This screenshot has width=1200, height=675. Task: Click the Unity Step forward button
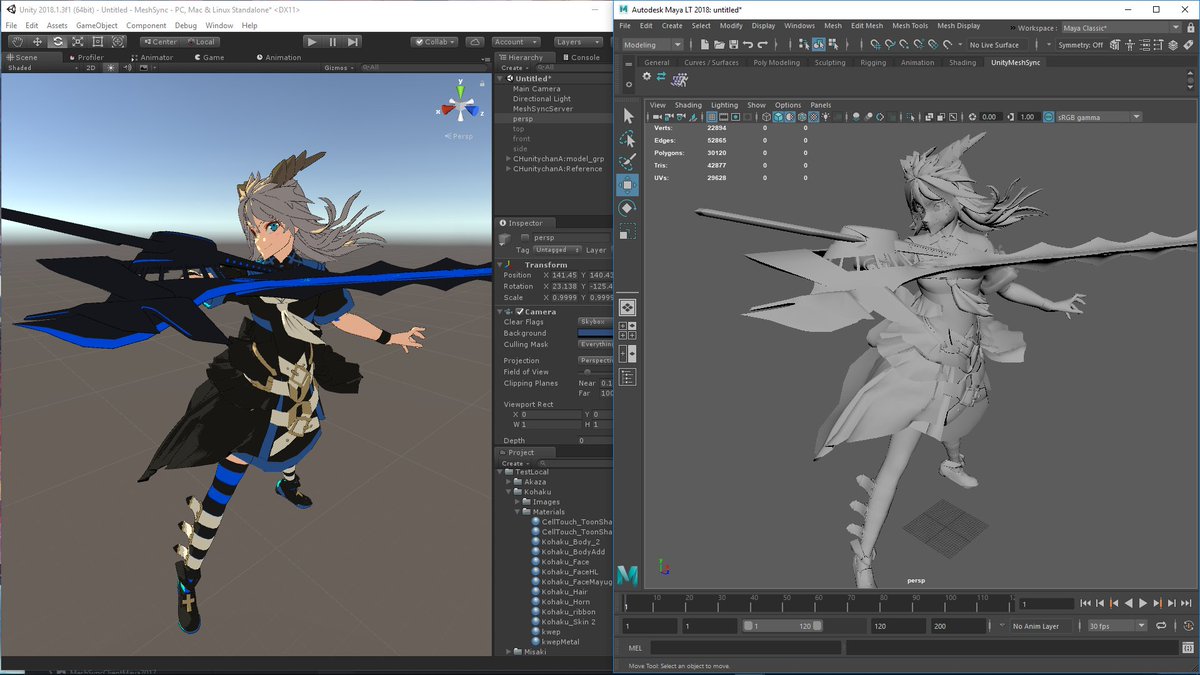(352, 42)
